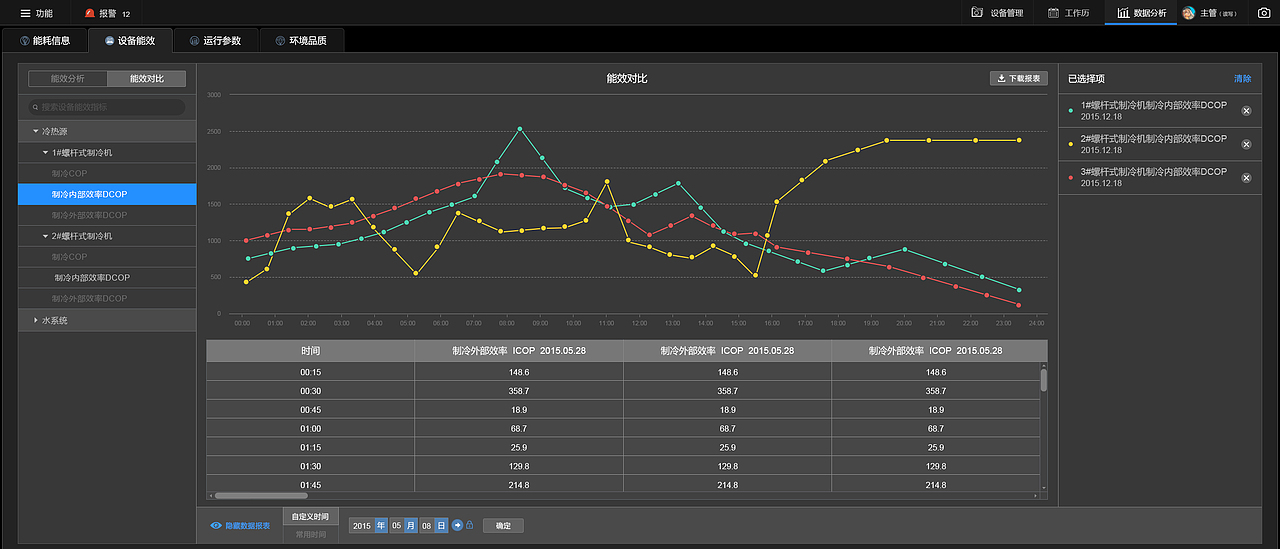Click the 搜索设备能效指标 search field

click(x=107, y=106)
